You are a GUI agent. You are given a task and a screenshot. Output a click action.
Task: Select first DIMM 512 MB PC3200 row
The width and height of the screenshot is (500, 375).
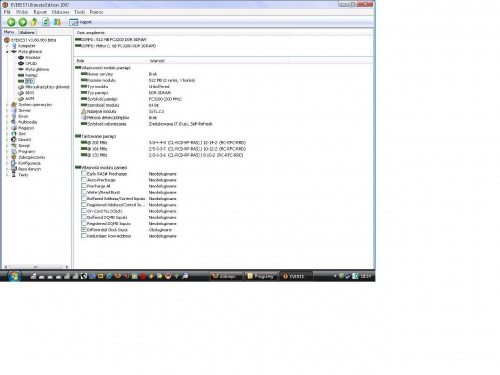pos(111,39)
